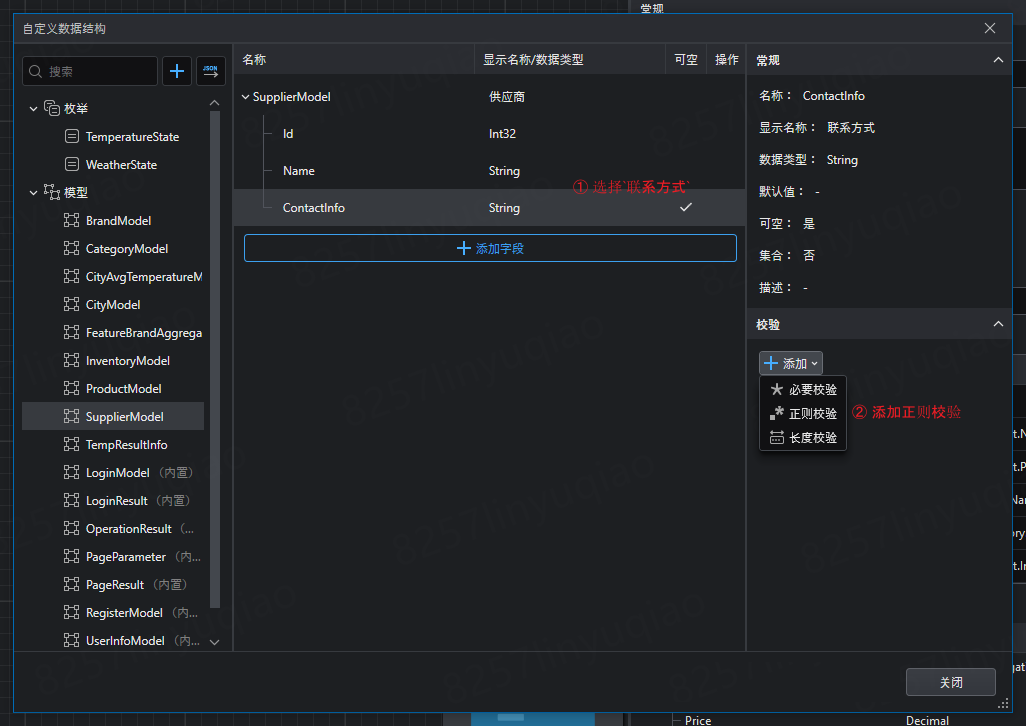Click the ruler icon for 长度校验
The image size is (1026, 726).
coord(777,437)
